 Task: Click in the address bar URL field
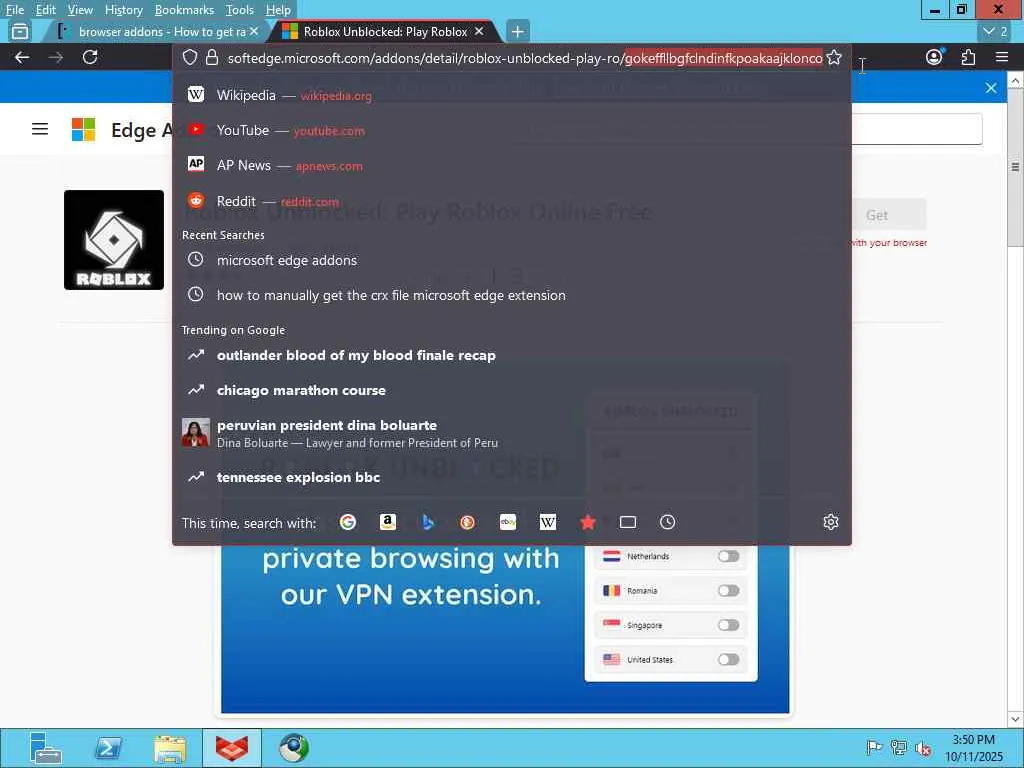[x=524, y=58]
